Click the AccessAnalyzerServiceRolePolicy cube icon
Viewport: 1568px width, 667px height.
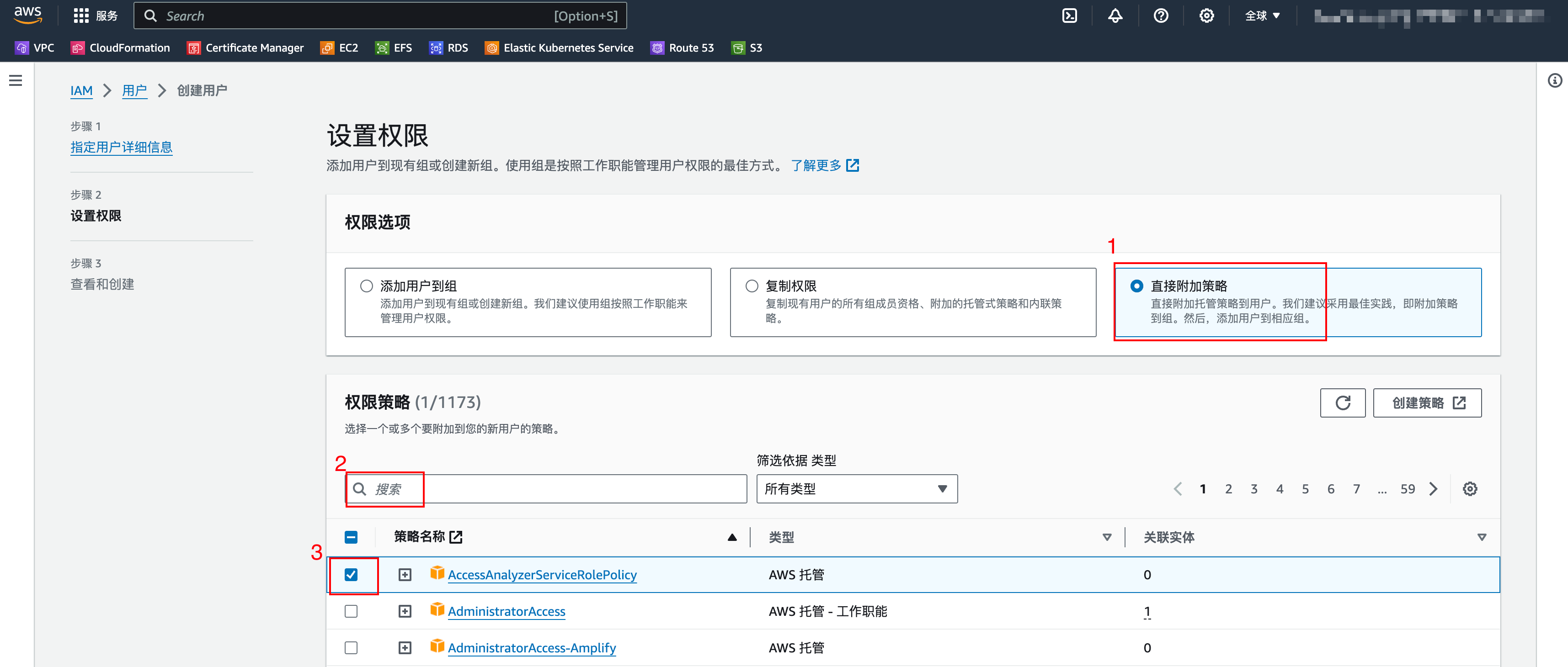(437, 573)
